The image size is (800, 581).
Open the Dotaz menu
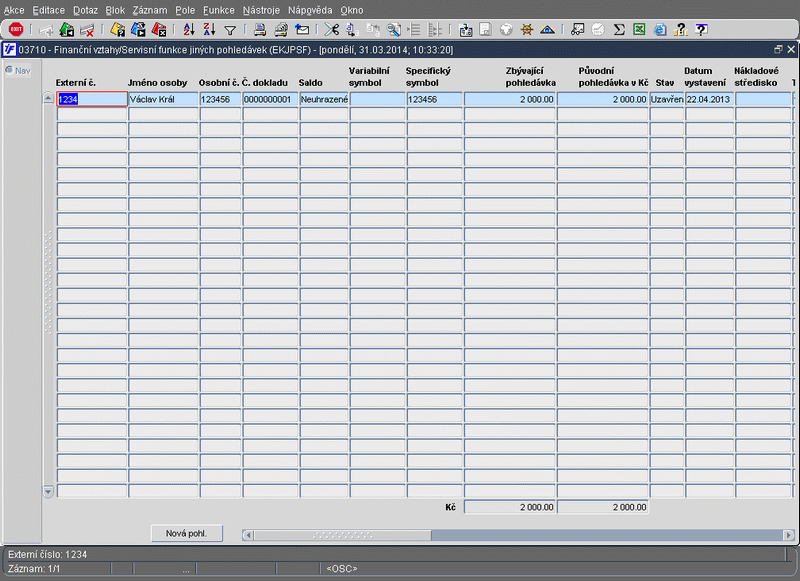coord(85,10)
